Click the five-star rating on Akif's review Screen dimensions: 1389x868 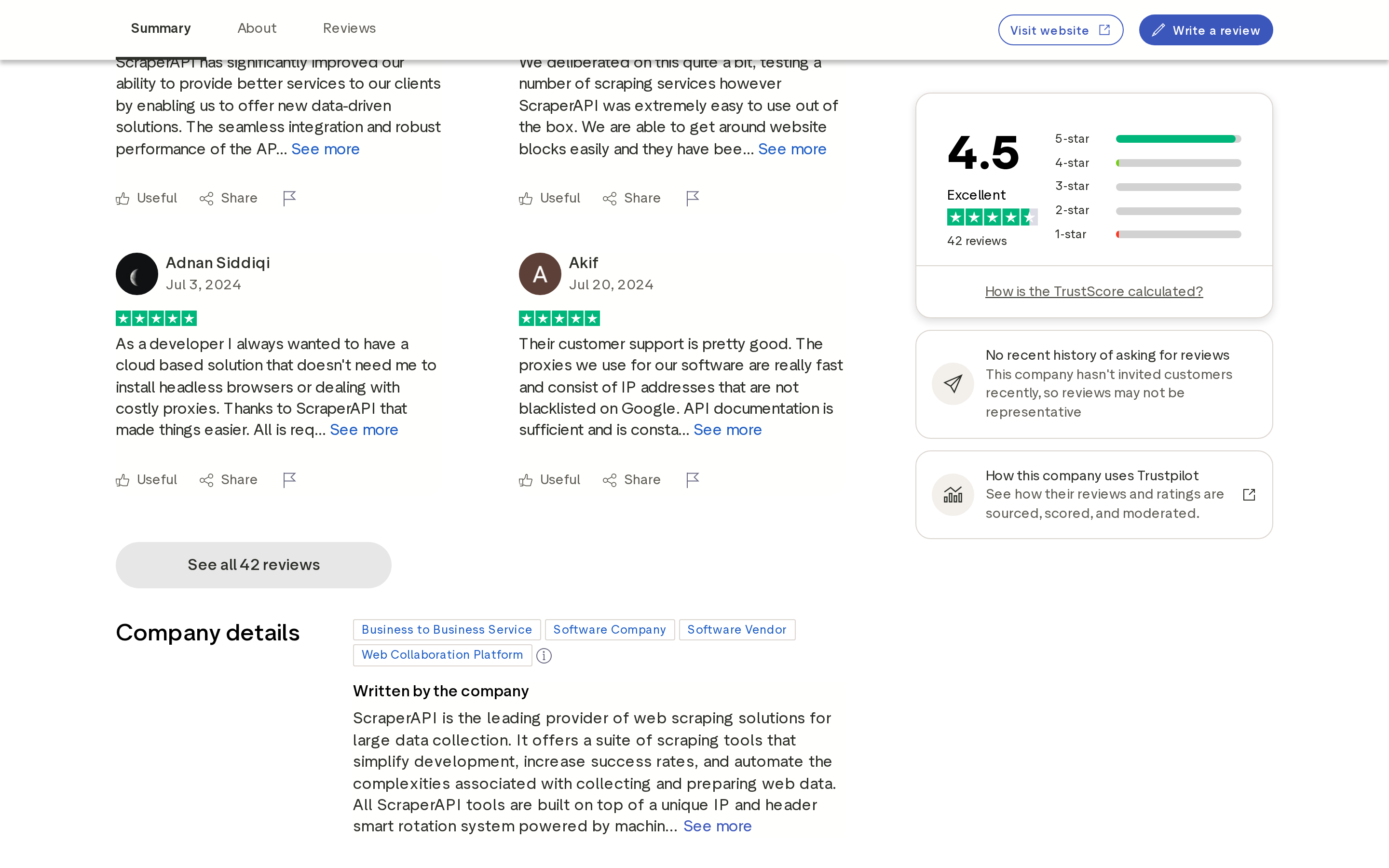coord(559,319)
